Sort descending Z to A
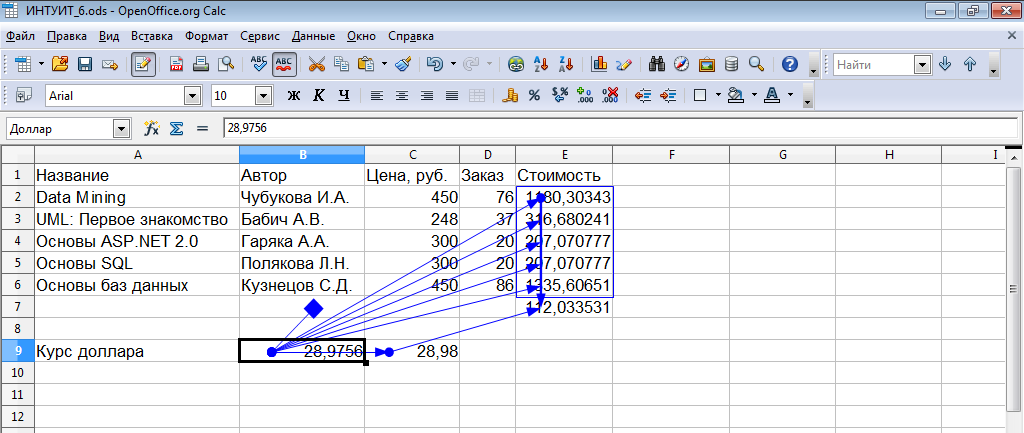Image resolution: width=1024 pixels, height=433 pixels. click(x=566, y=64)
